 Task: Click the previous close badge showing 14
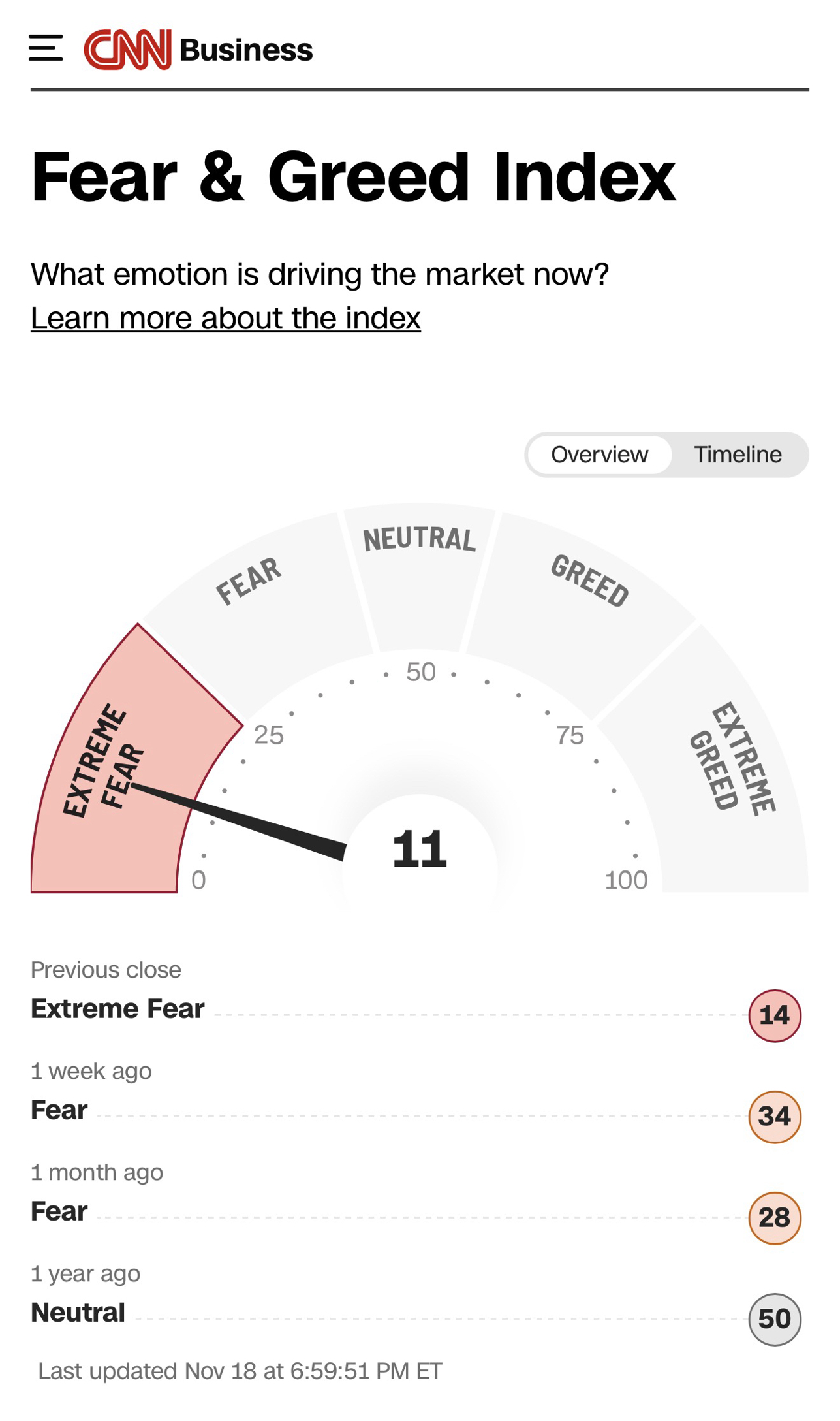click(775, 1015)
